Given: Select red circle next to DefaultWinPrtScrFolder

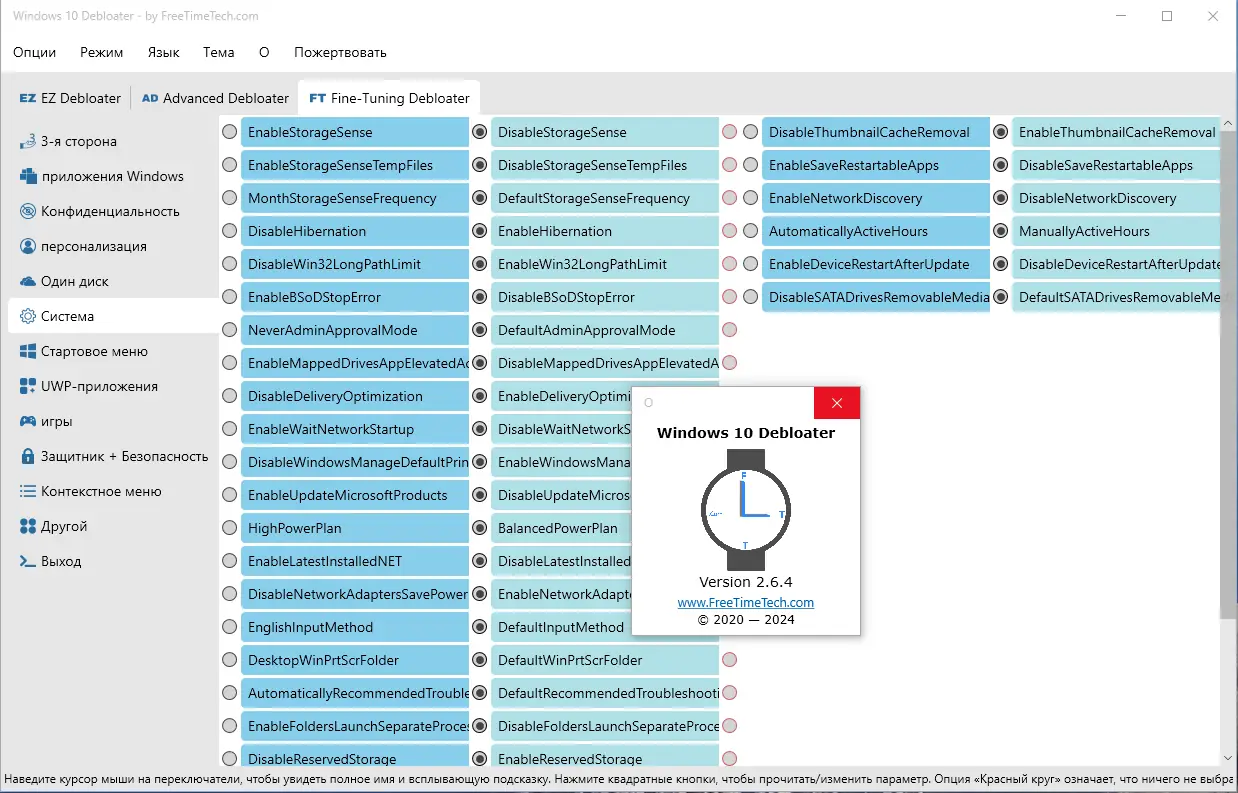Looking at the screenshot, I should (730, 660).
